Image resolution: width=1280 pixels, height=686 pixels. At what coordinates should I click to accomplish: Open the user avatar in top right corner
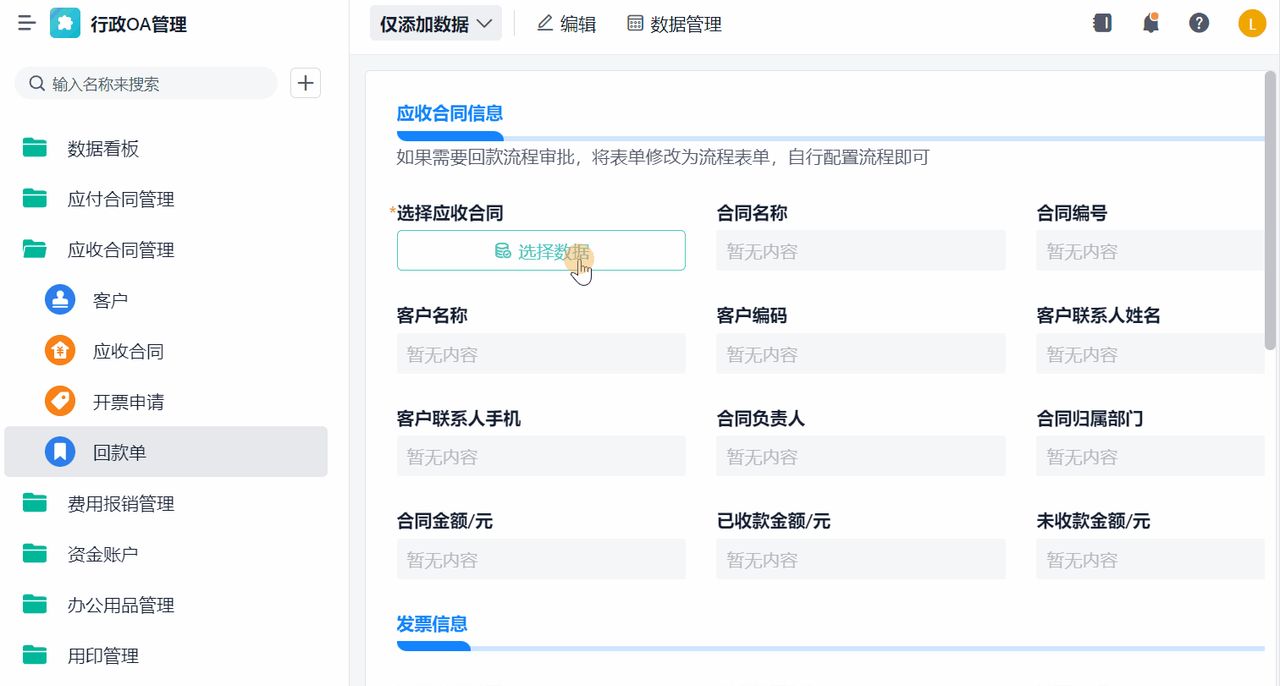1252,22
